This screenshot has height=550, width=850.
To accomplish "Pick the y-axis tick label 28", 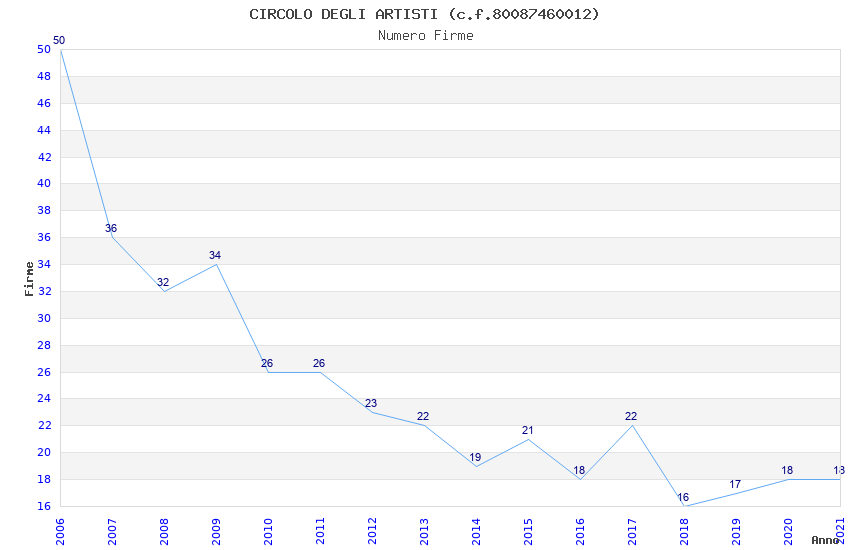I will [44, 345].
